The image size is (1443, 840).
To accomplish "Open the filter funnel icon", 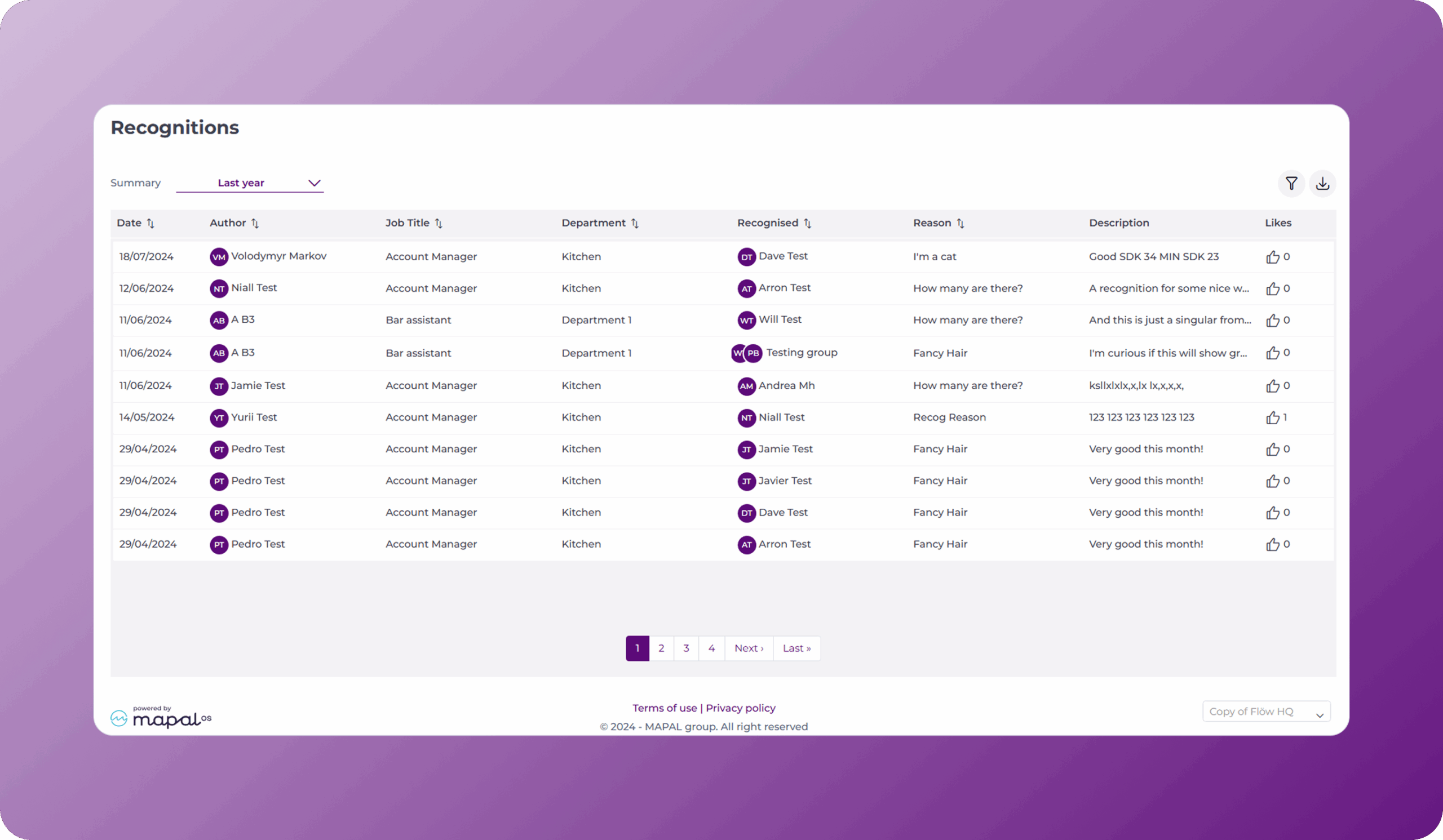I will click(x=1291, y=184).
